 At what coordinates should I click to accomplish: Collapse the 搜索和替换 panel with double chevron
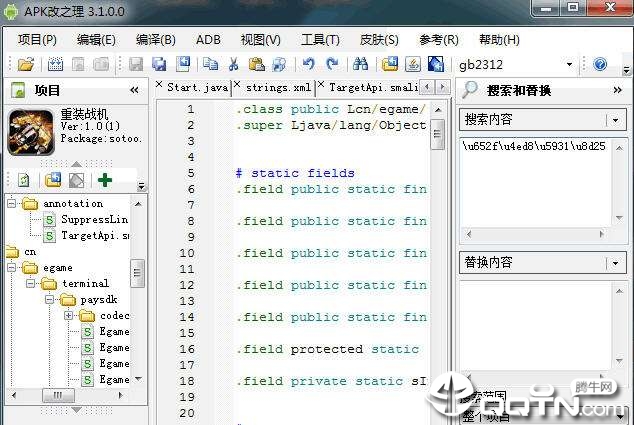[x=617, y=90]
